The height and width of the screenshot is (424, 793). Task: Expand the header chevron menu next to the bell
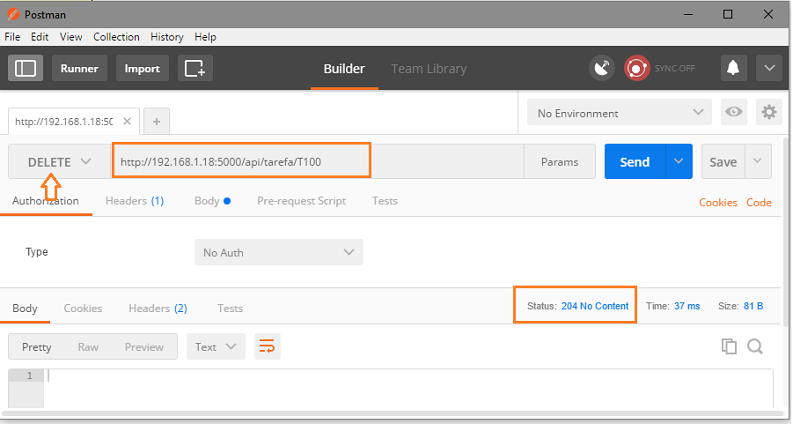click(769, 68)
